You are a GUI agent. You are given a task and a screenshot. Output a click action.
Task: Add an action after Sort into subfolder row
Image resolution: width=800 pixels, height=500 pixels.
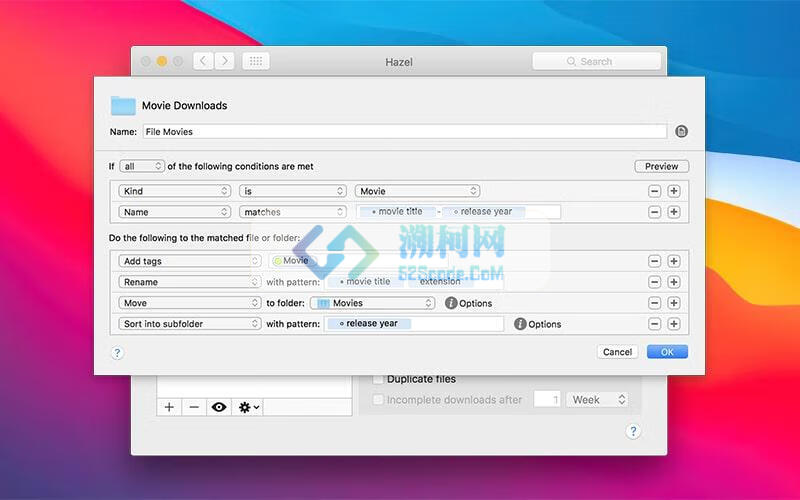pyautogui.click(x=674, y=323)
